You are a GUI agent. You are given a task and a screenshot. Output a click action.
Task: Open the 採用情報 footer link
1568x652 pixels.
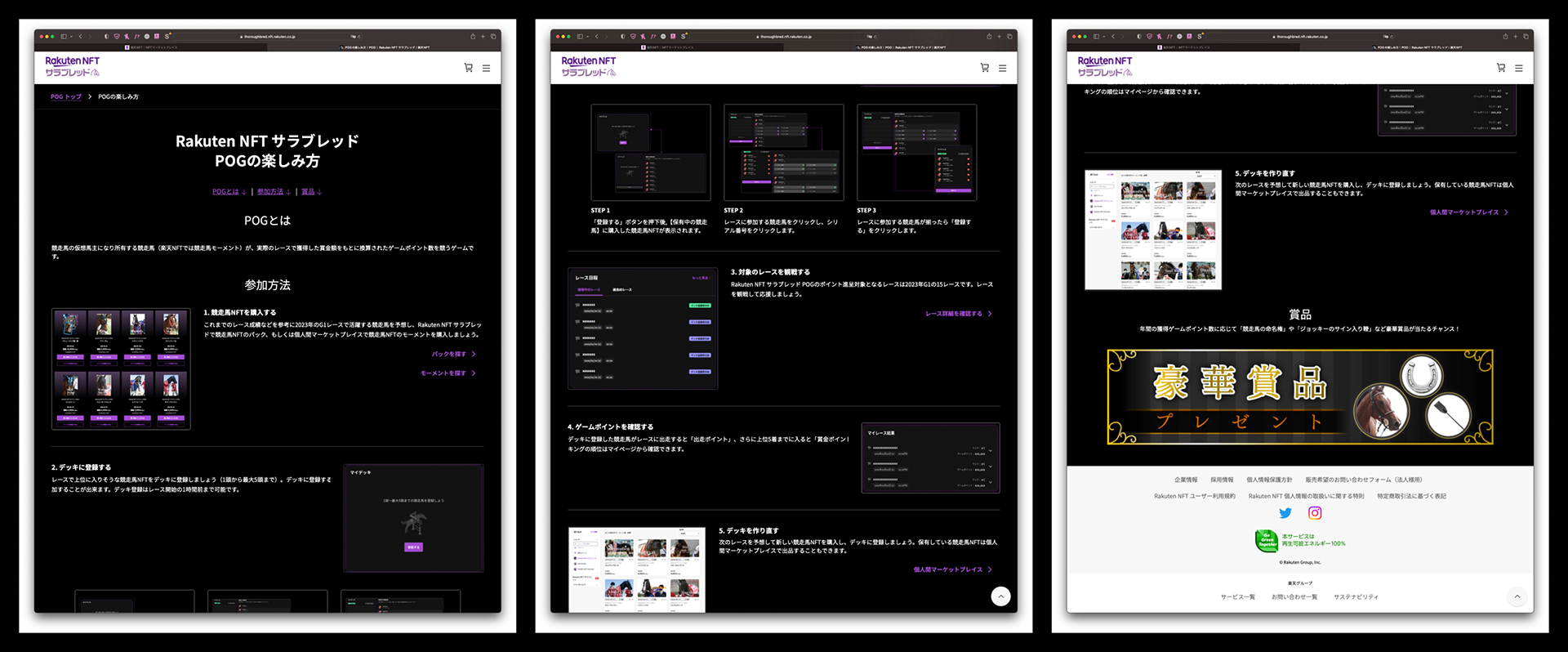point(1222,480)
